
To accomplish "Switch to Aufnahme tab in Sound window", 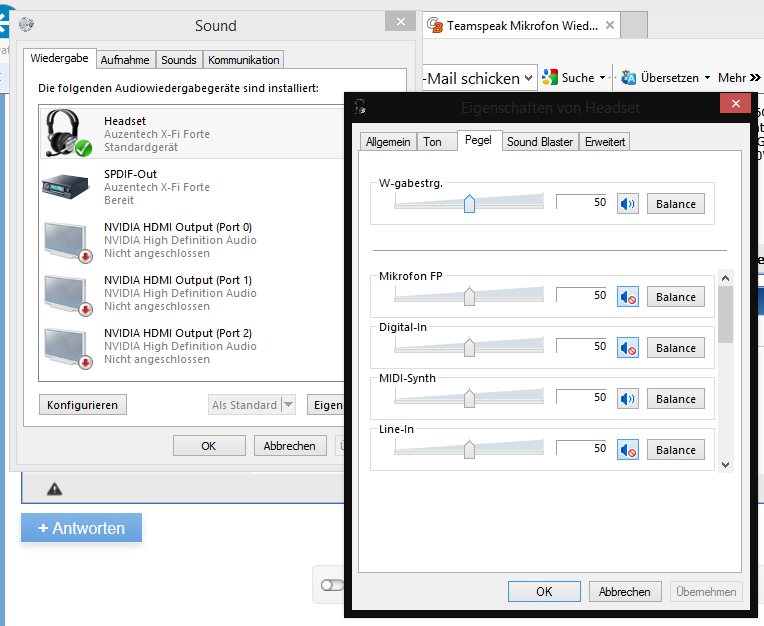I will (x=125, y=60).
